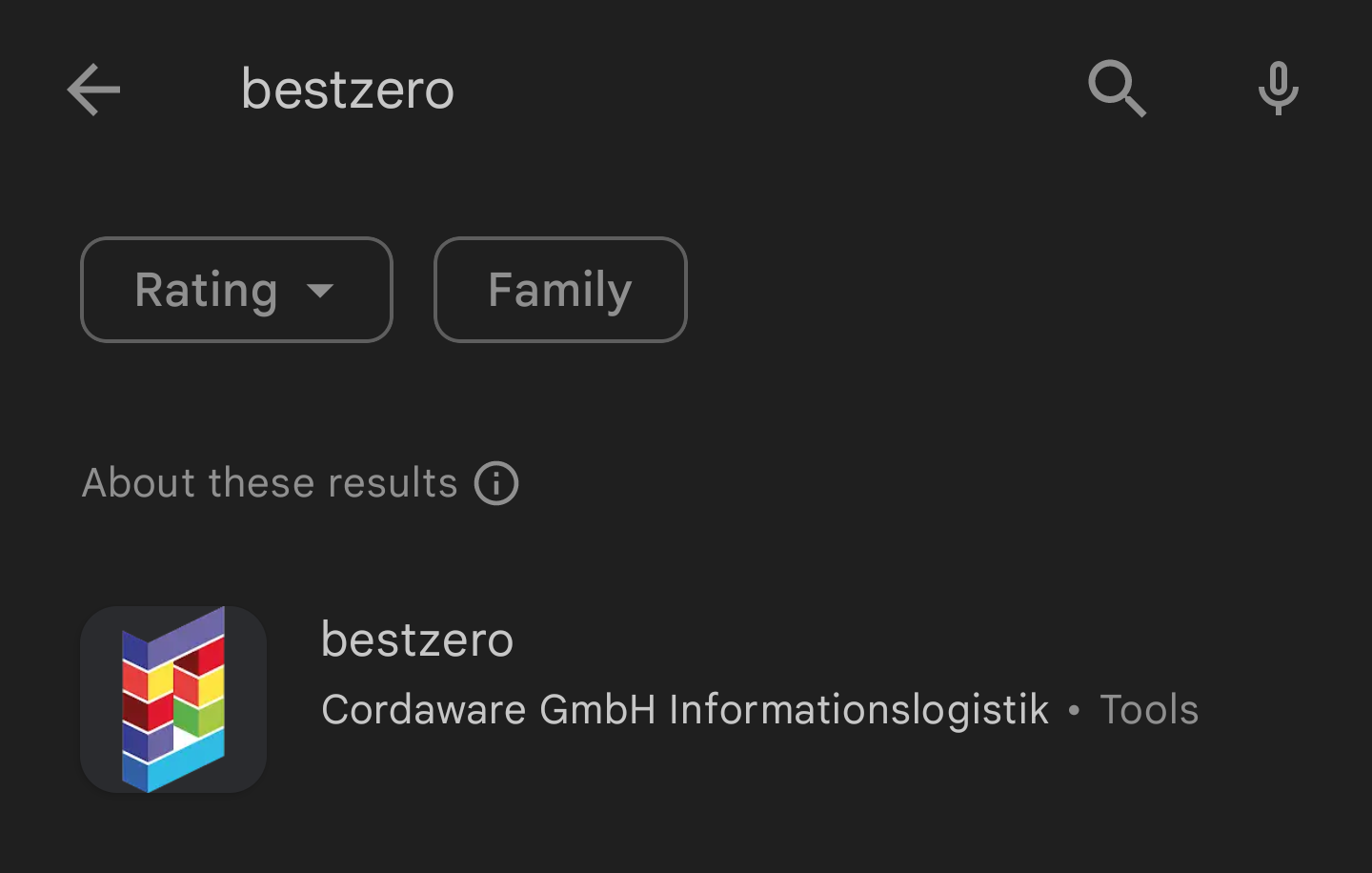1372x873 pixels.
Task: Click the bestzero search query field
Action: click(348, 90)
